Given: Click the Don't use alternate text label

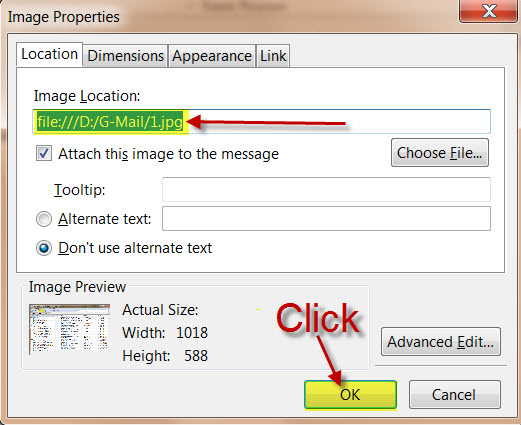Looking at the screenshot, I should pyautogui.click(x=135, y=248).
